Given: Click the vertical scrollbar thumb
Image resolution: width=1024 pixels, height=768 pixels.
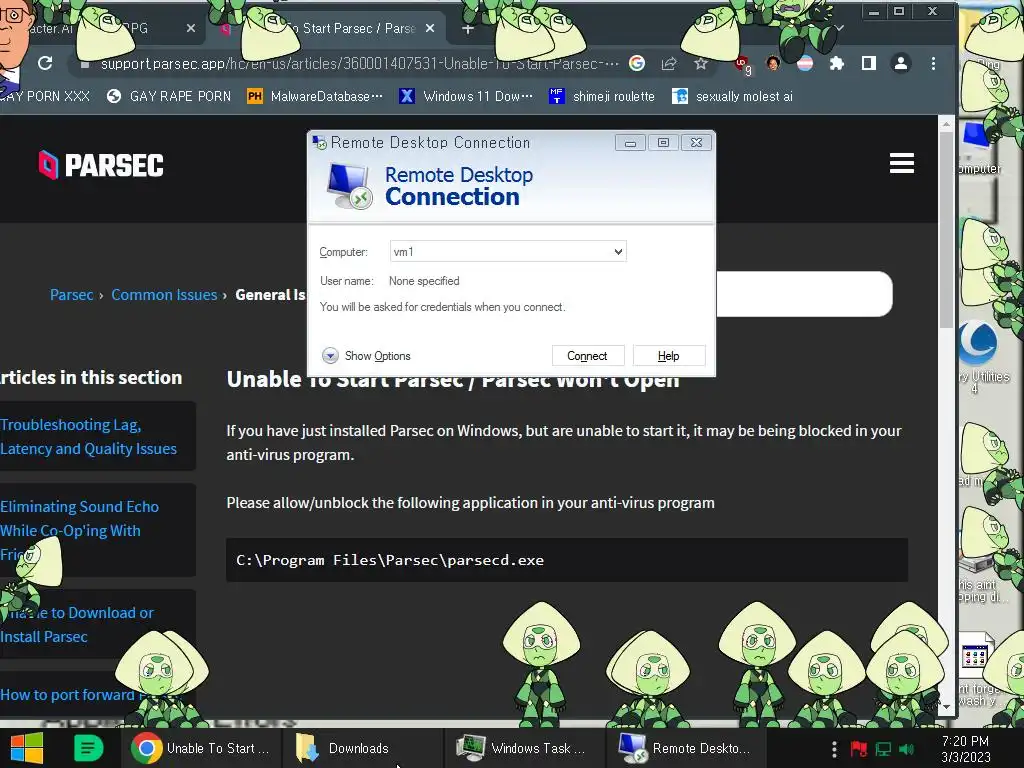Looking at the screenshot, I should click(946, 229).
